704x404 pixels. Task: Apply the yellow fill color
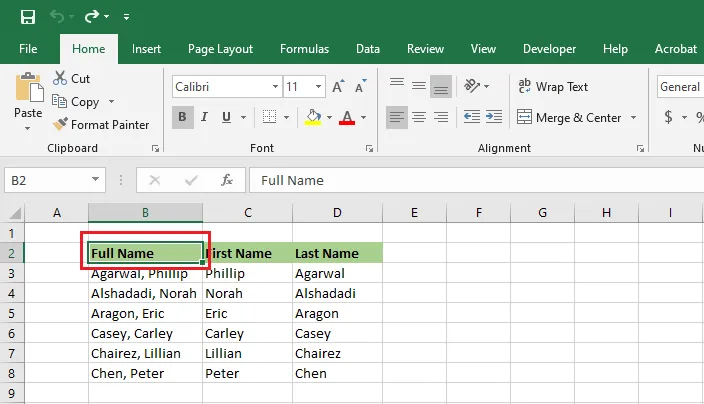[x=313, y=117]
